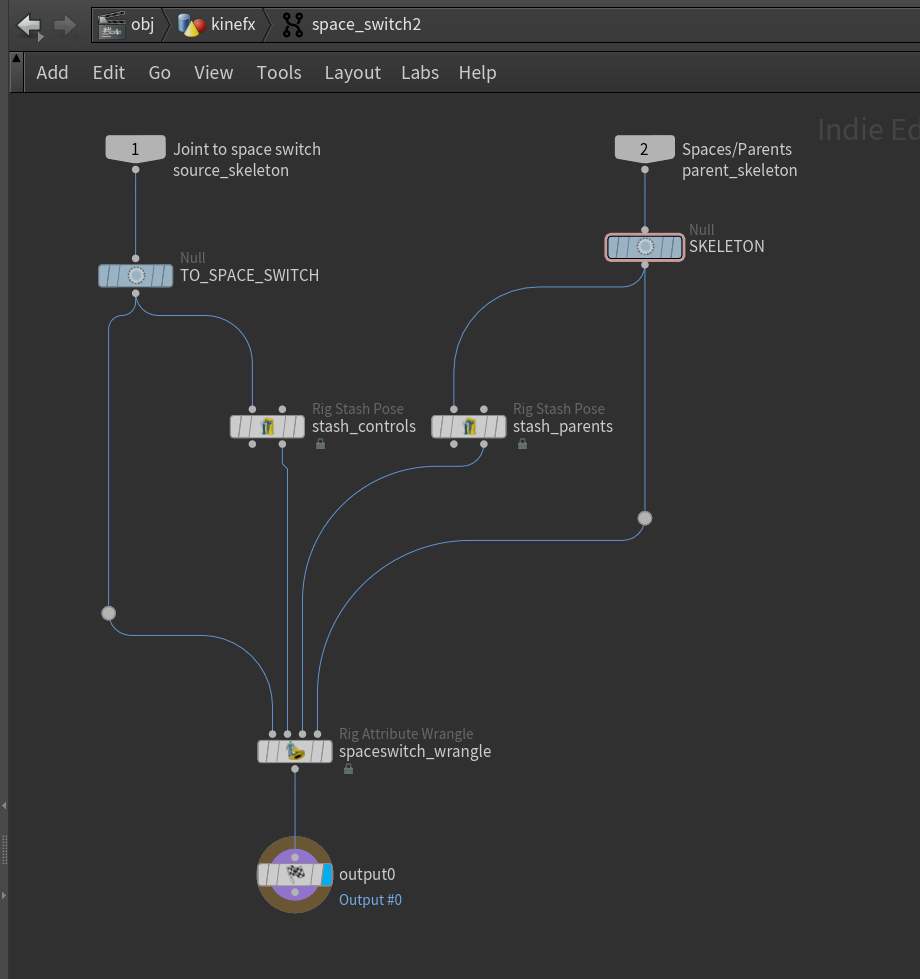The width and height of the screenshot is (920, 979).
Task: Click the lock icon under spaceswitch_wrangle
Action: click(348, 769)
